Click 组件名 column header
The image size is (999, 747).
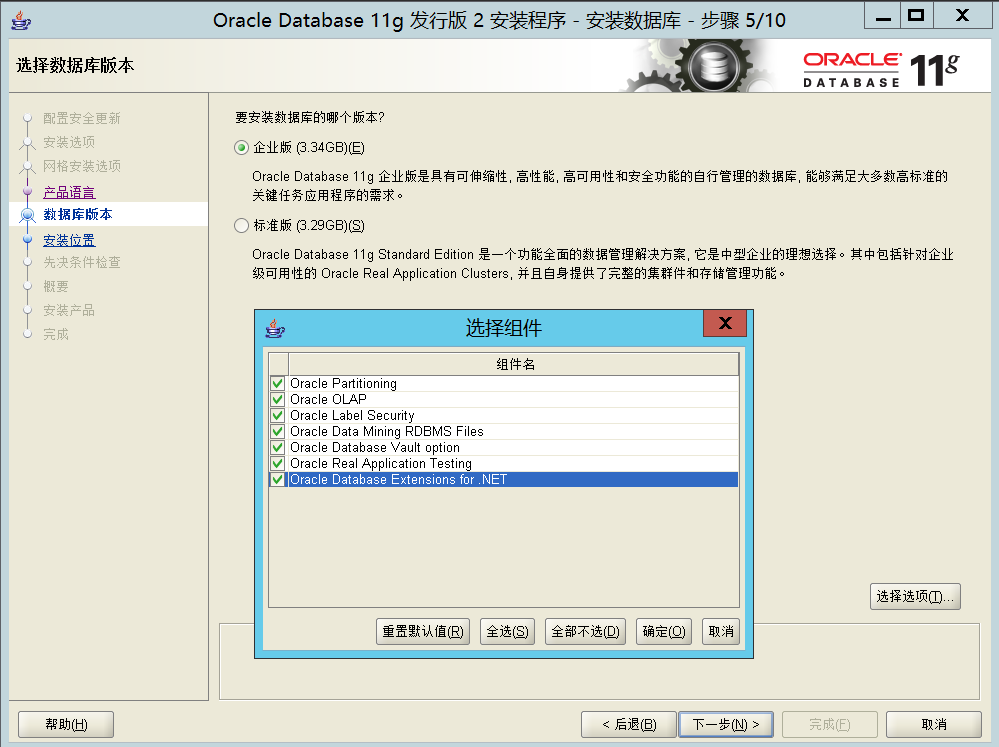[x=514, y=365]
